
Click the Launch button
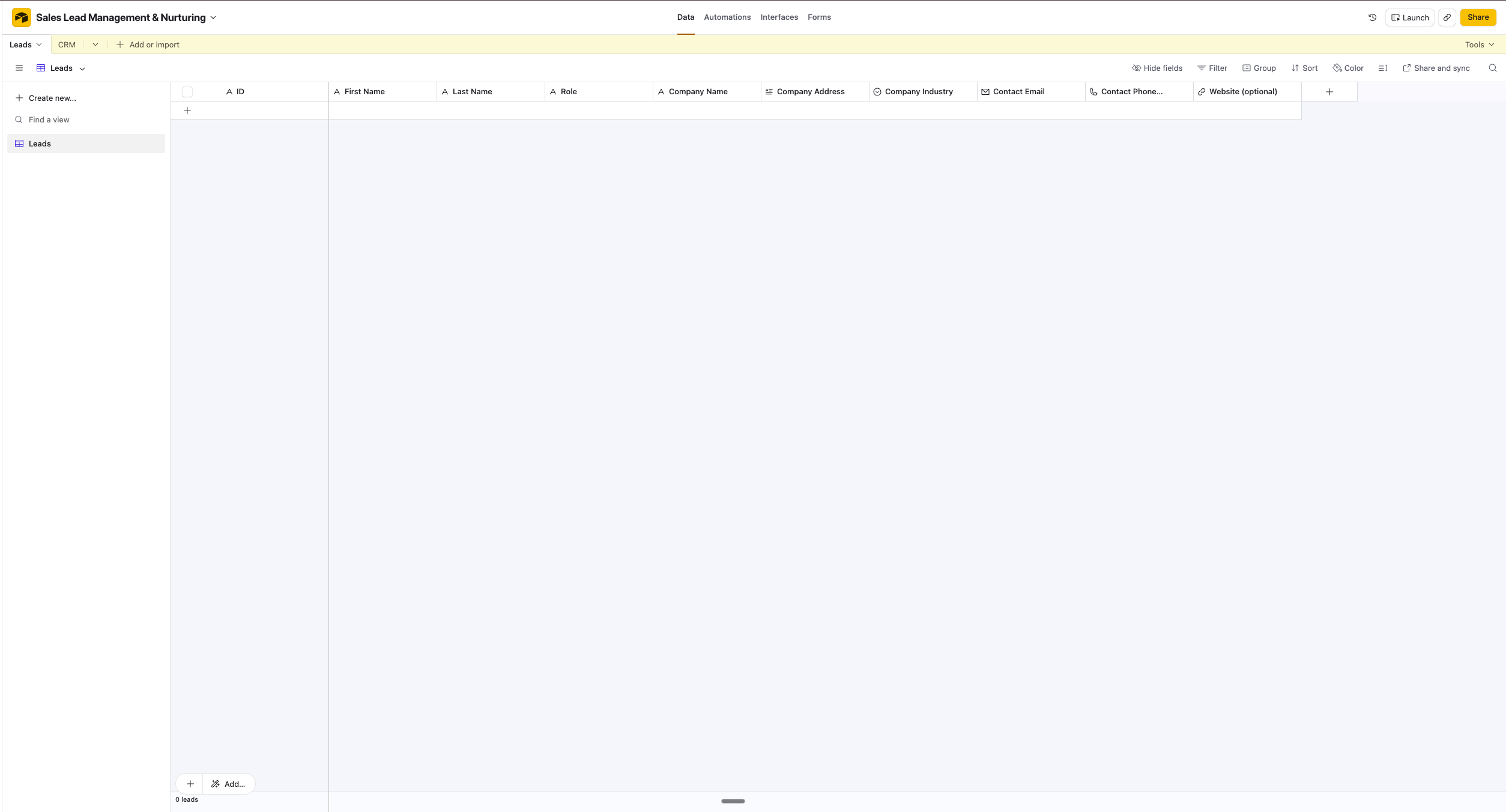(x=1409, y=17)
